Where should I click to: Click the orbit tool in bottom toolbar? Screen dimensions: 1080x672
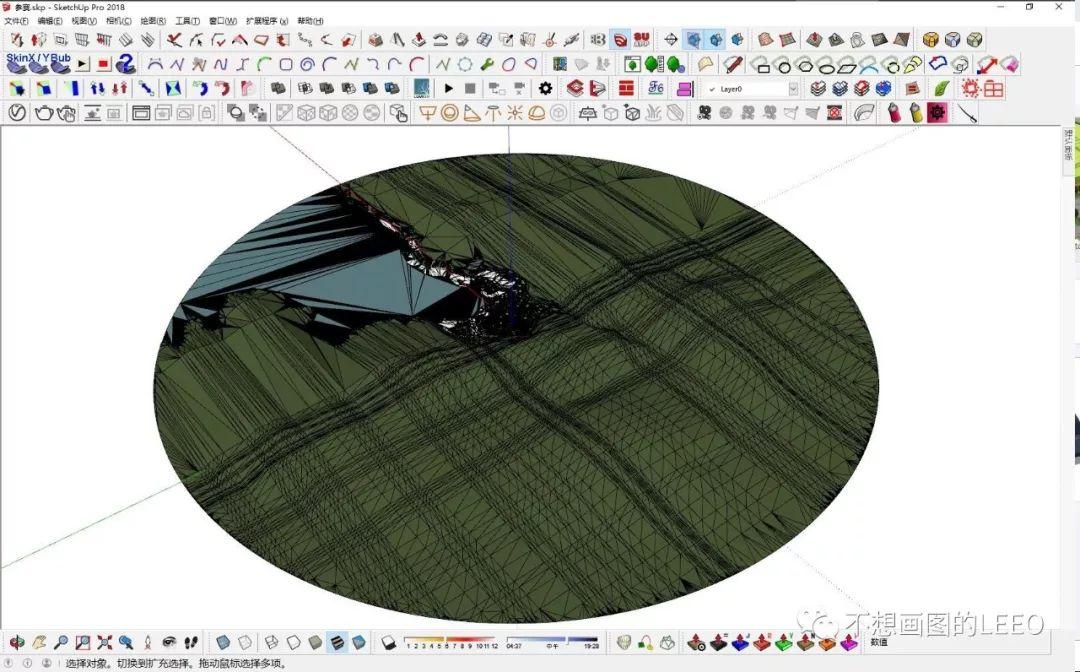(17, 643)
